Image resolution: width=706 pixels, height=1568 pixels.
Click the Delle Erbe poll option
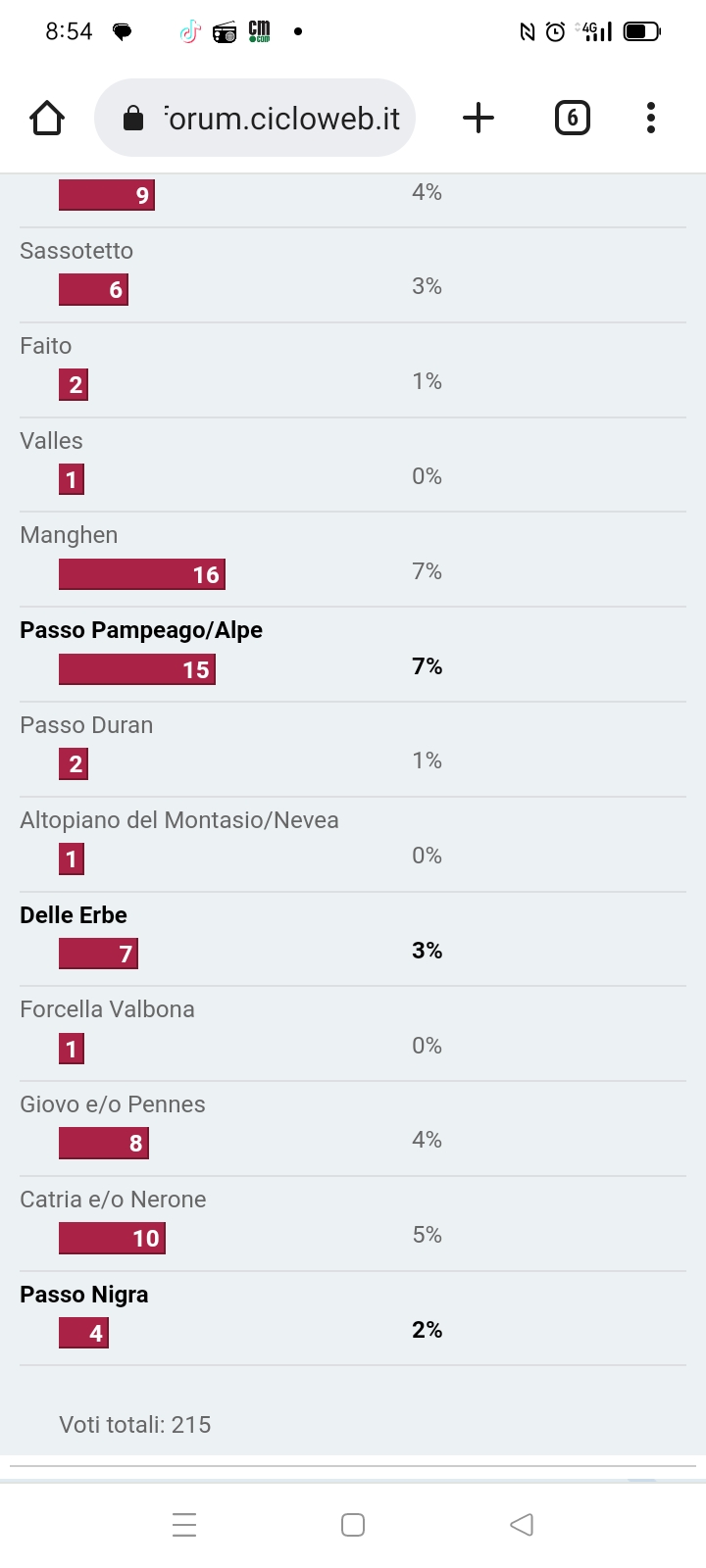(x=74, y=915)
